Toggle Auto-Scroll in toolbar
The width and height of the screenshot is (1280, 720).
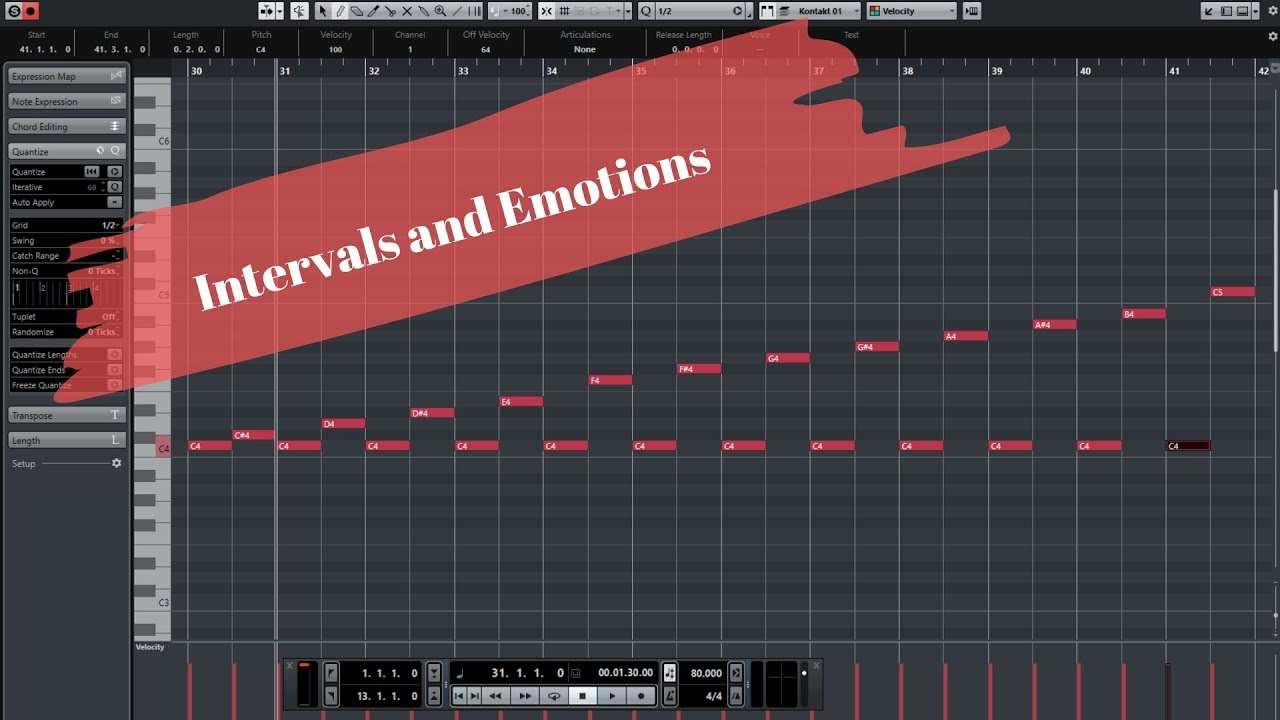(x=267, y=11)
